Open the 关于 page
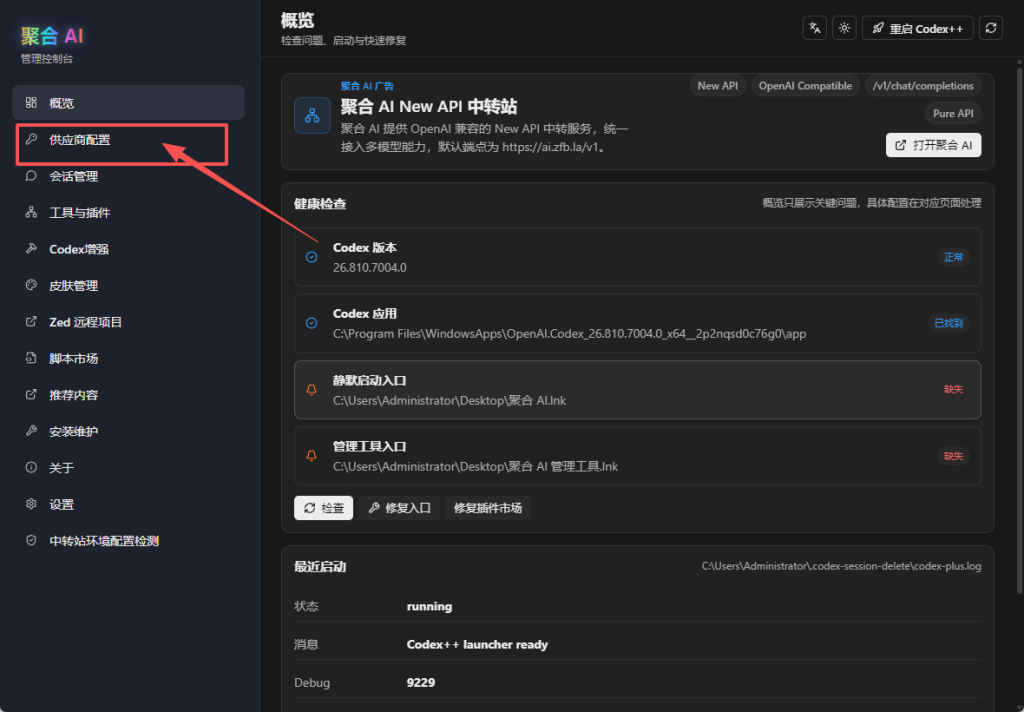The width and height of the screenshot is (1024, 712). click(x=128, y=468)
